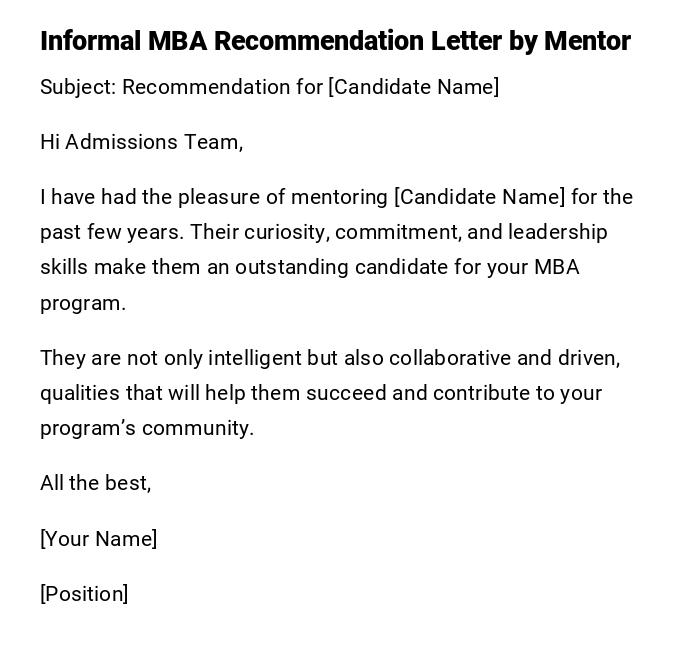Click "MBA" in the first body paragraph
700x656 pixels.
coord(556,267)
